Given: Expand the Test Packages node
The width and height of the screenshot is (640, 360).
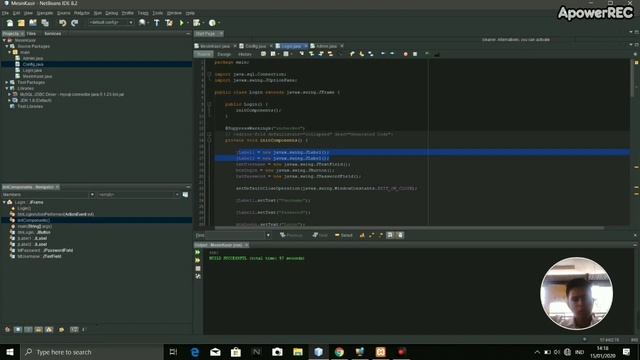Looking at the screenshot, I should coord(7,82).
